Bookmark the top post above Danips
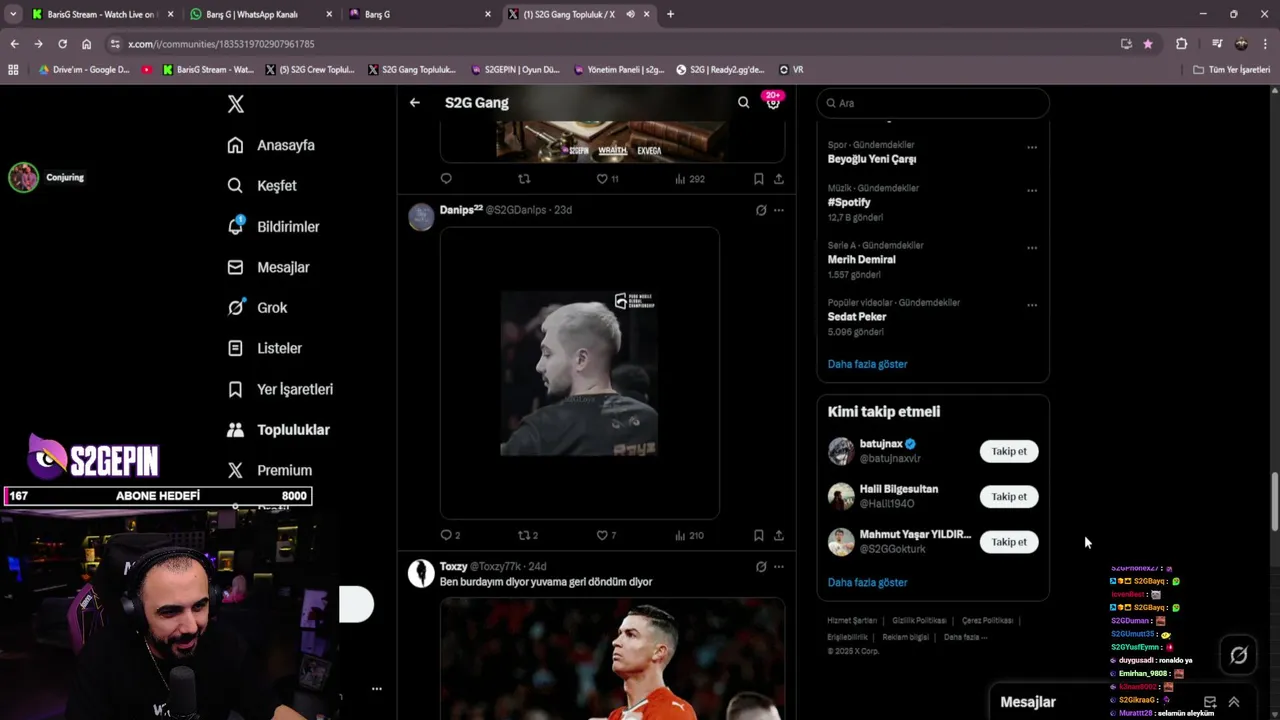1280x720 pixels. point(758,179)
